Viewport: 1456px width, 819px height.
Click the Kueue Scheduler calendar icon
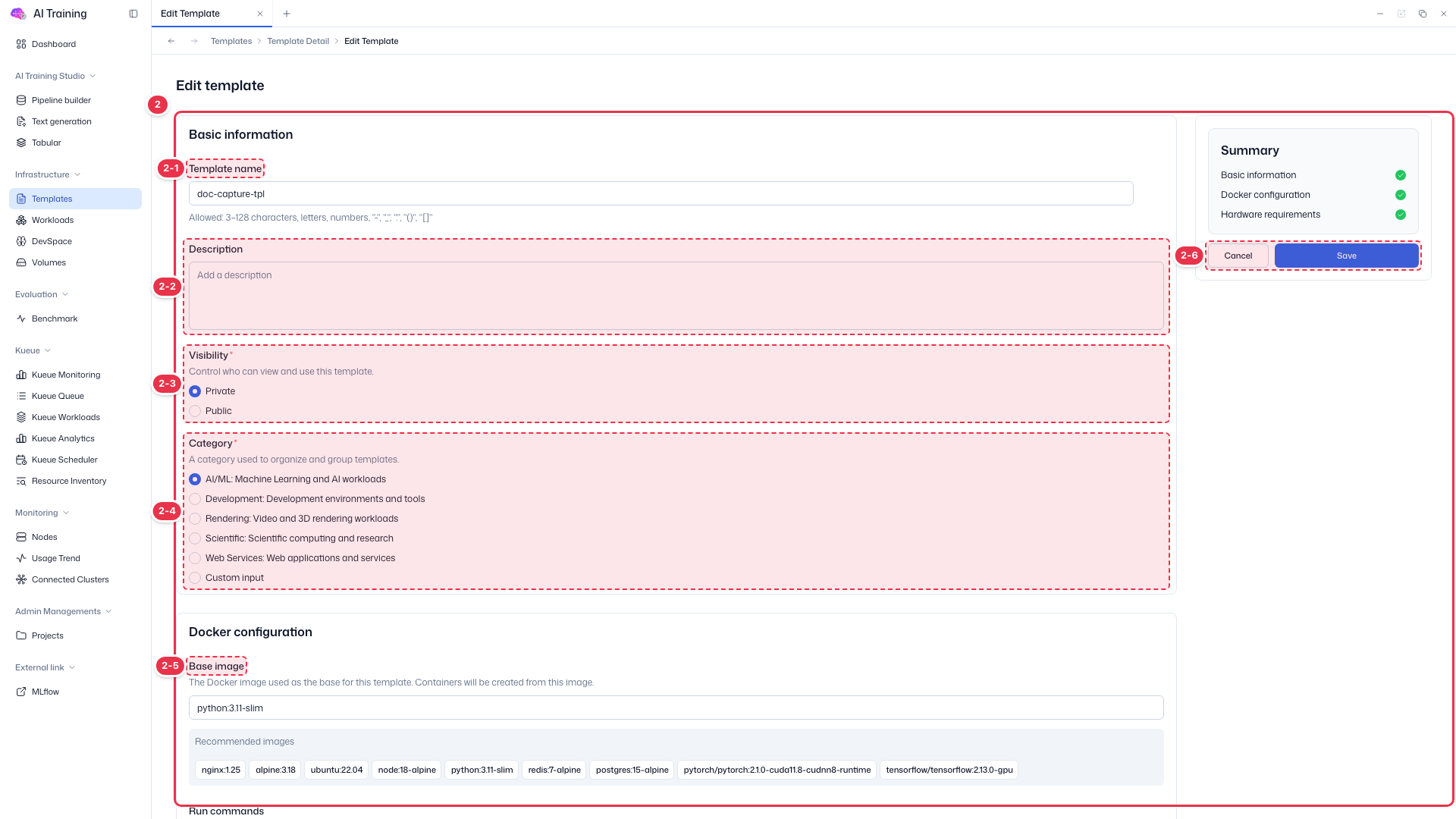(21, 460)
